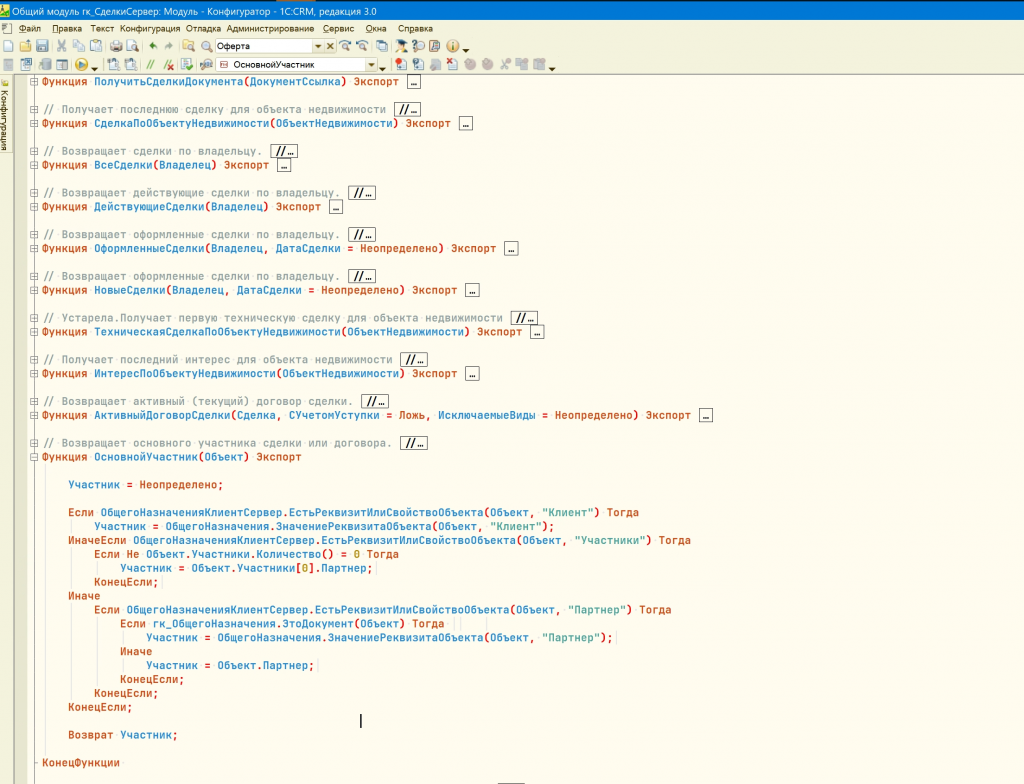The image size is (1024, 784).
Task: Expand collapsed comment box after 'действующие сделки по владельцу'
Action: pyautogui.click(x=362, y=193)
